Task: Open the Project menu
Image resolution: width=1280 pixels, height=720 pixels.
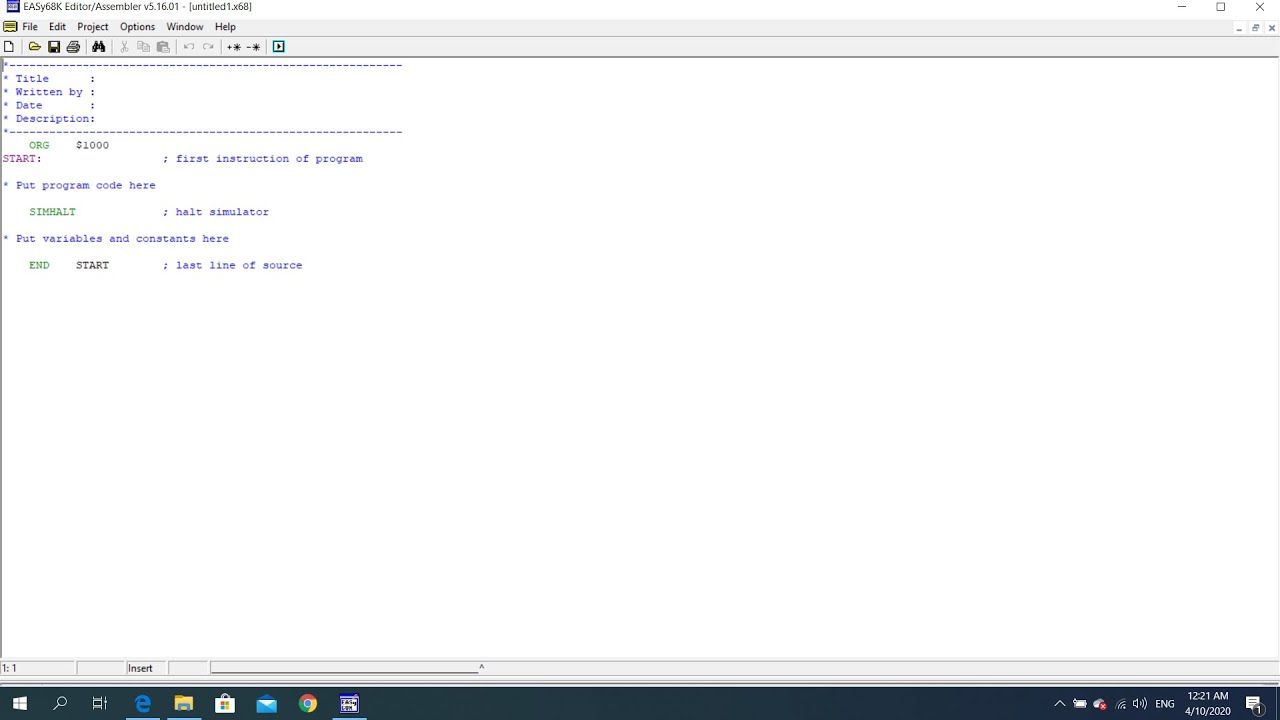Action: [x=93, y=27]
